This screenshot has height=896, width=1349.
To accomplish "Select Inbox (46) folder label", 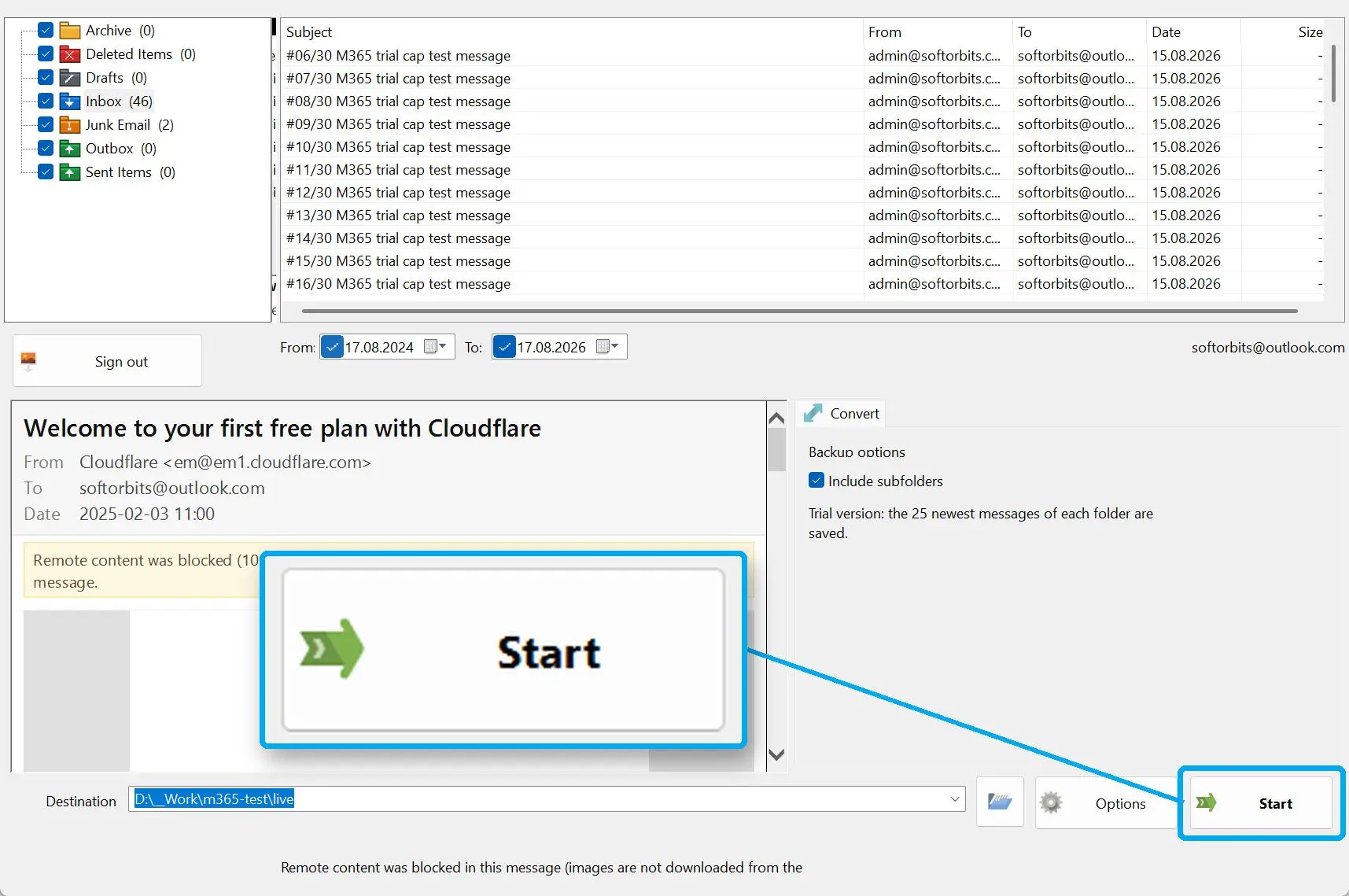I will point(119,101).
